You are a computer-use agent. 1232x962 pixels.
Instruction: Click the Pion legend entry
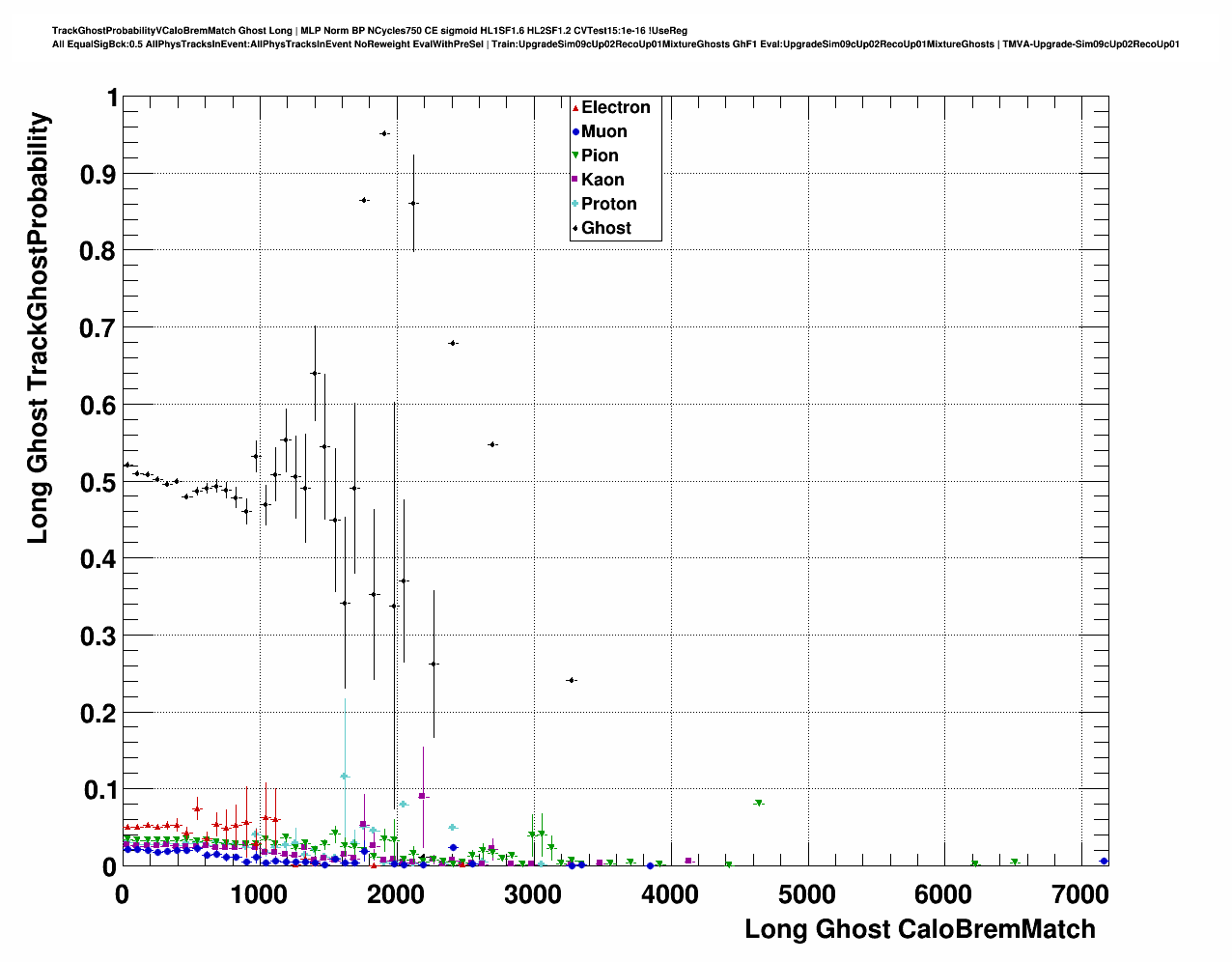(x=596, y=156)
